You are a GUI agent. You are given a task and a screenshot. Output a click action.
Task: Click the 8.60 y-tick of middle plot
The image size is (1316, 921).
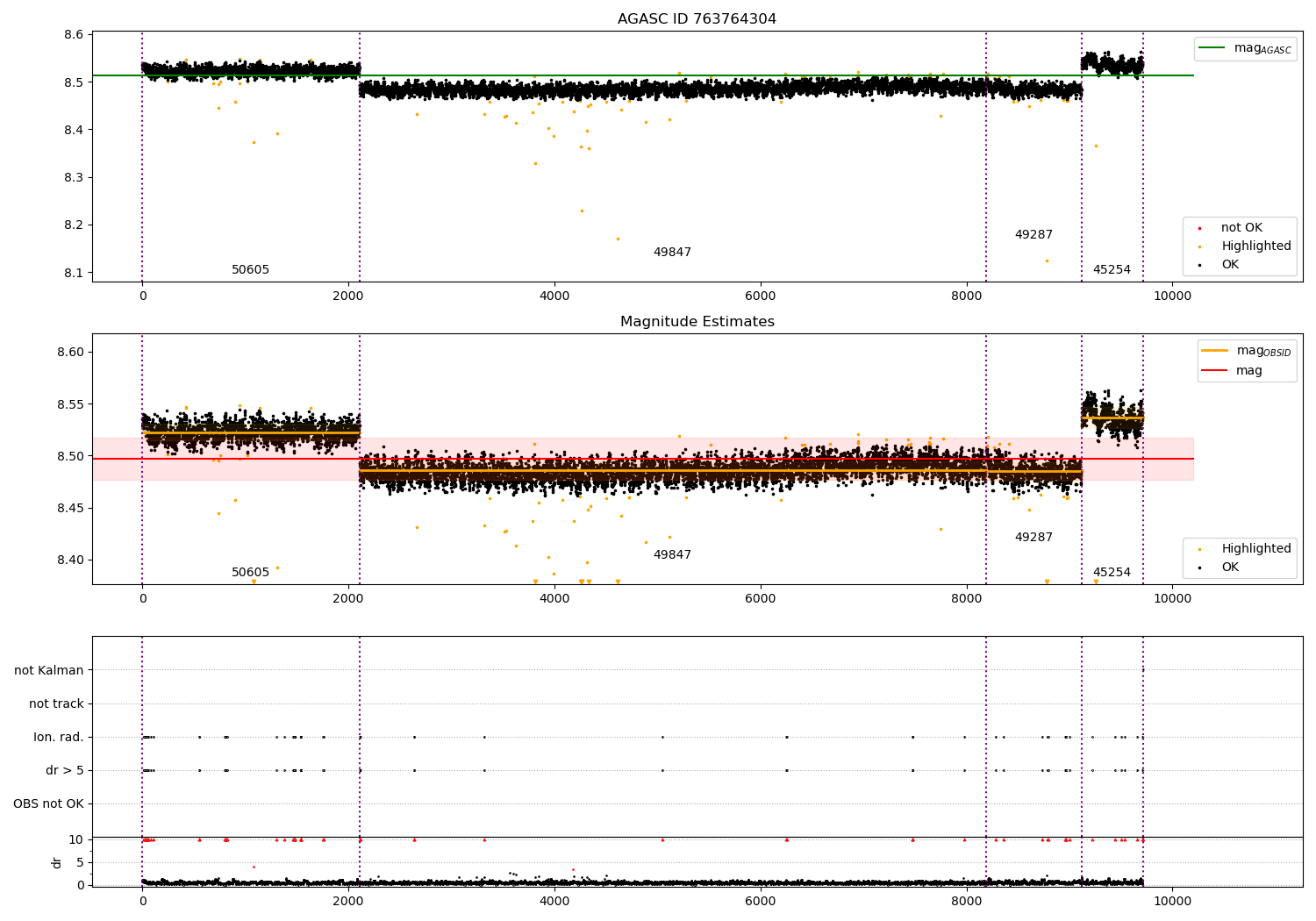(x=70, y=353)
